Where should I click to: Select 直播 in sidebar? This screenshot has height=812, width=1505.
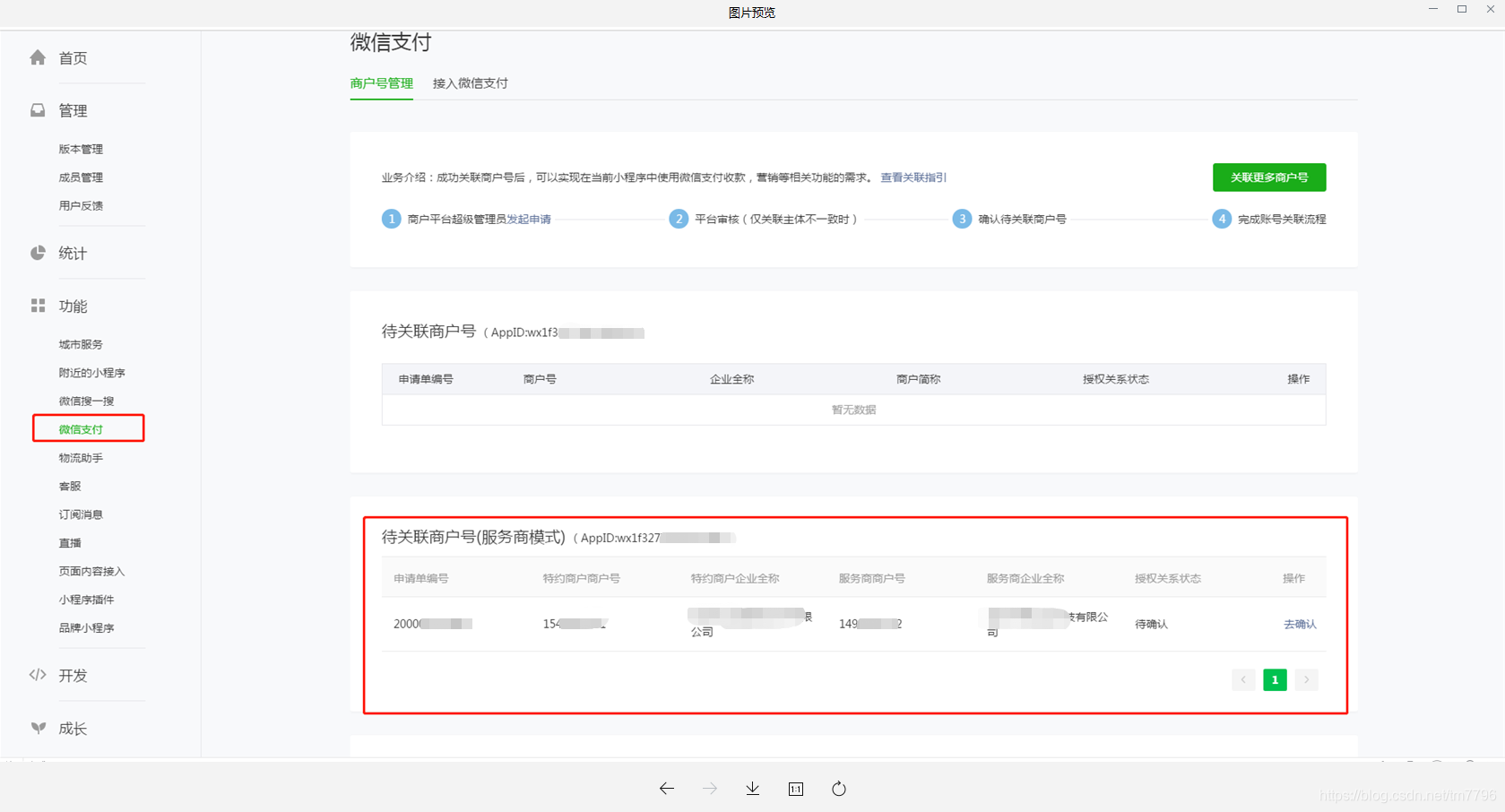click(x=70, y=543)
